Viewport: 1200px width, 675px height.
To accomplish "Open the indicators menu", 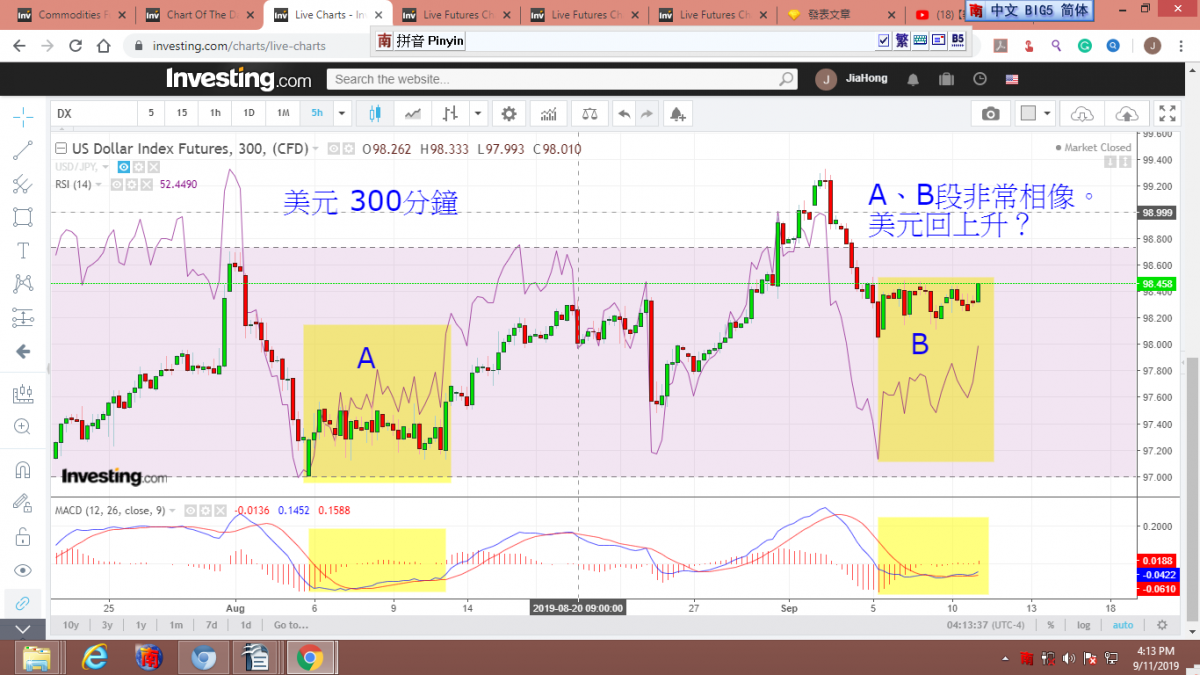I will (x=548, y=114).
